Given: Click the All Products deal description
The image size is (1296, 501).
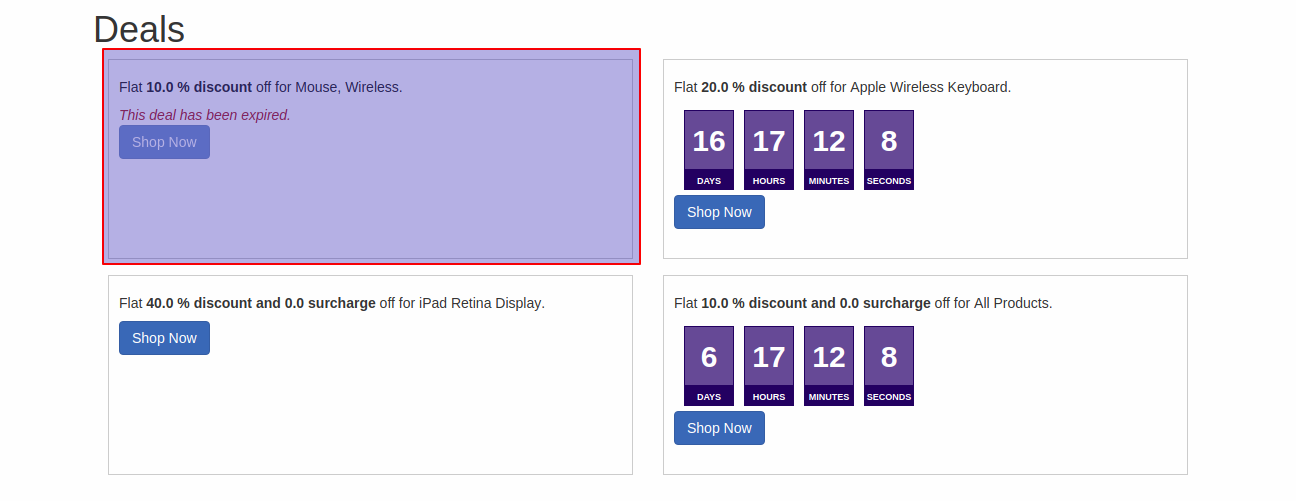Looking at the screenshot, I should tap(863, 303).
